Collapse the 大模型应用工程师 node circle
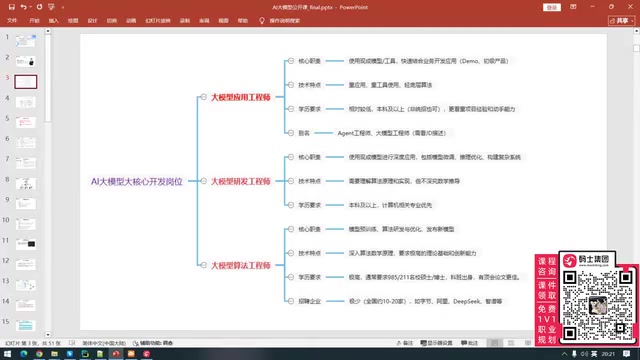The image size is (640, 360). [x=203, y=97]
